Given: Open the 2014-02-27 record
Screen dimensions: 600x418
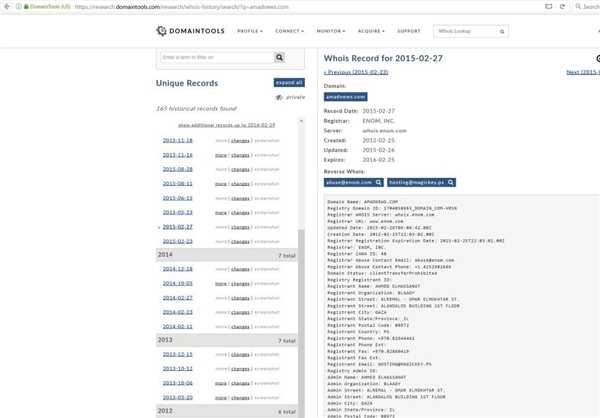Looking at the screenshot, I should pyautogui.click(x=178, y=298).
